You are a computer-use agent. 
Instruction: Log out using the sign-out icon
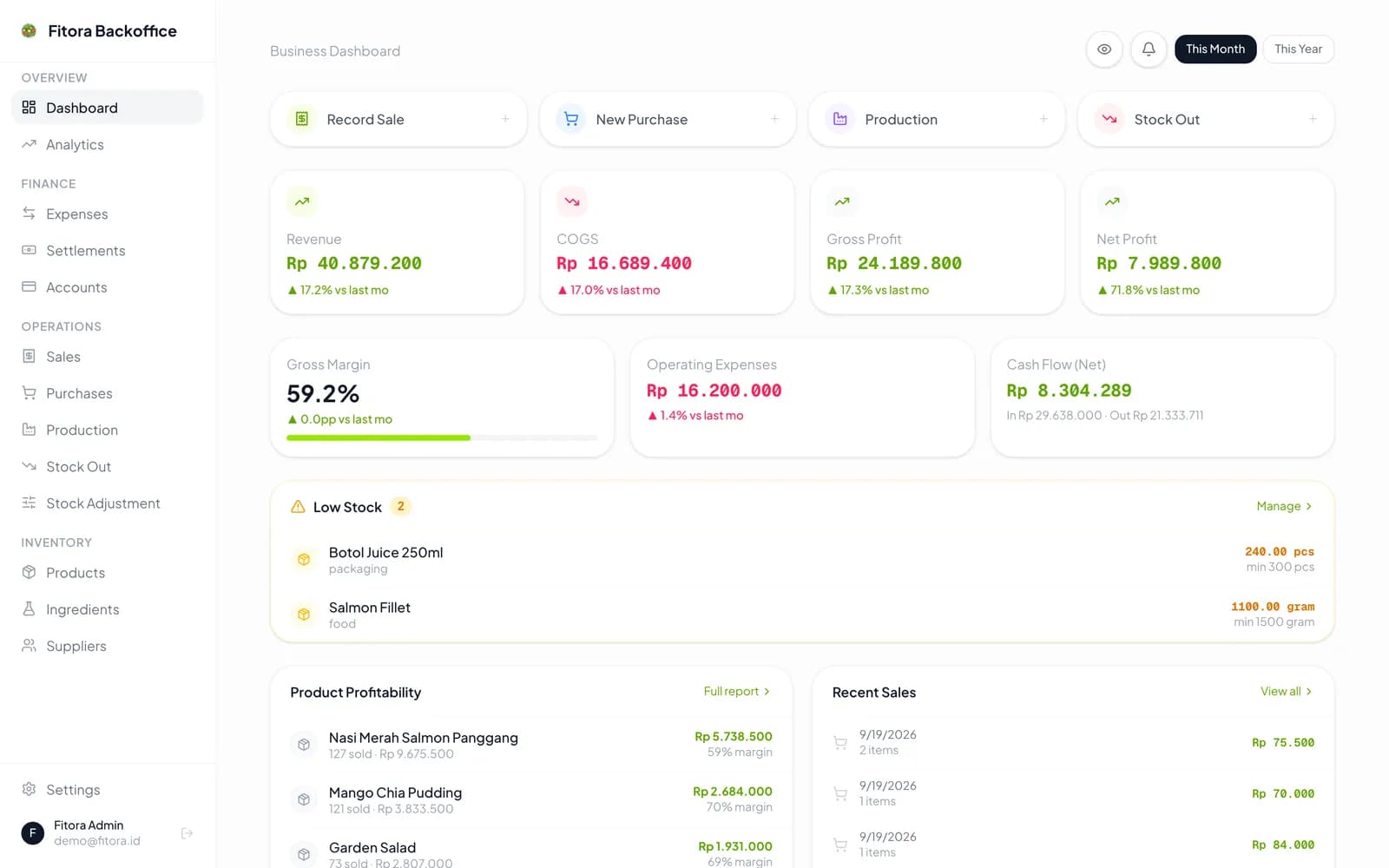(x=187, y=833)
